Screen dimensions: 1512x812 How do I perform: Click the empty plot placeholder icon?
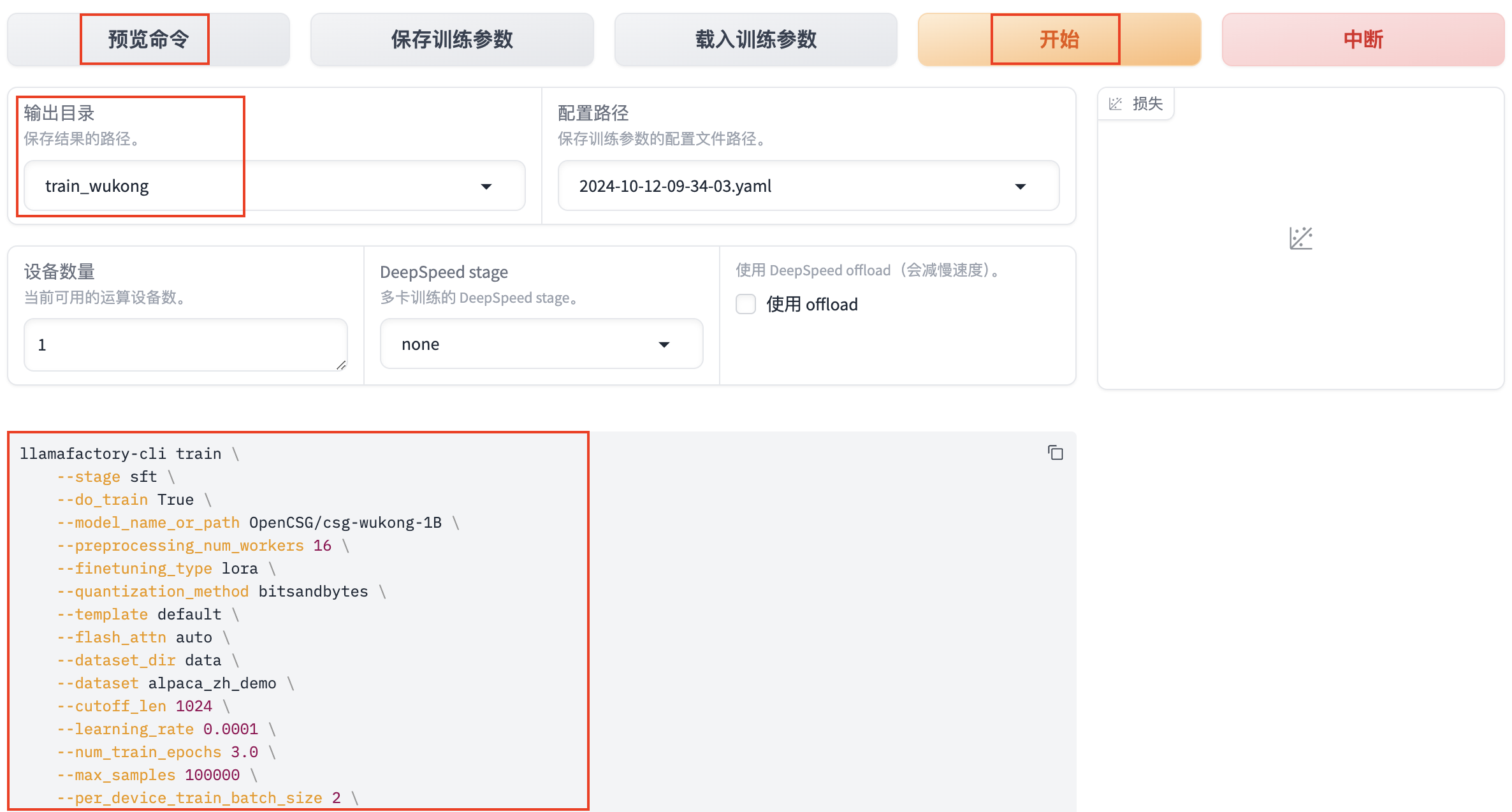point(1300,238)
